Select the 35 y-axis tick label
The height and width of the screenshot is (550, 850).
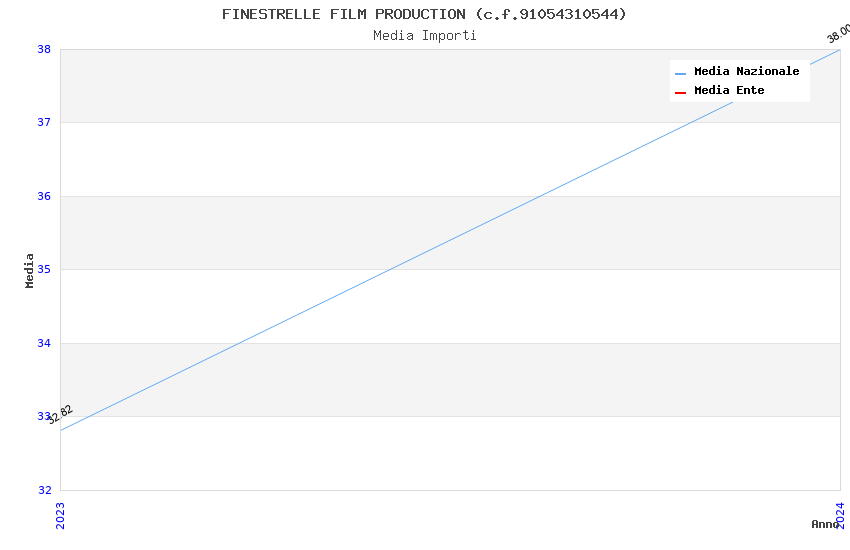tap(44, 270)
